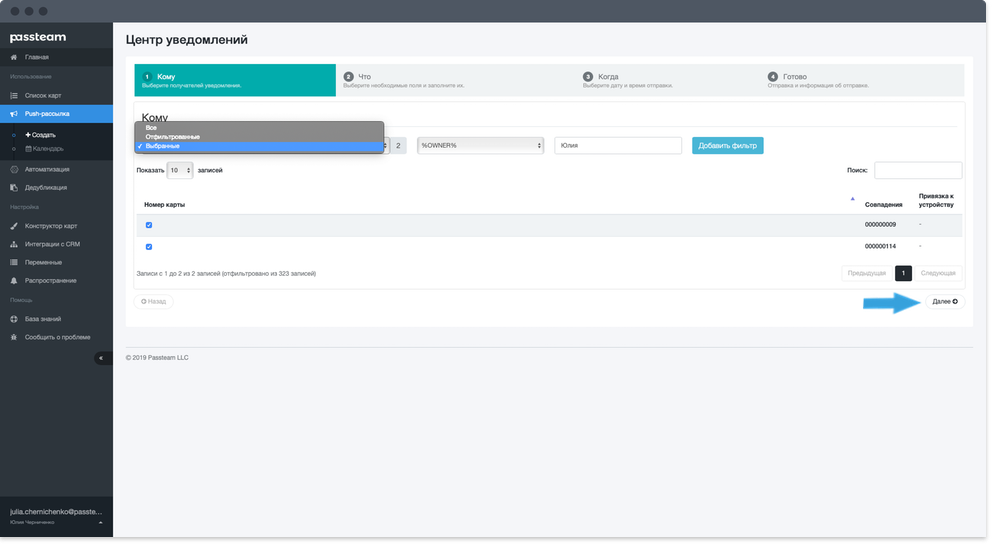Click the step 2 number badge for Что
This screenshot has height=544, width=993.
[348, 77]
